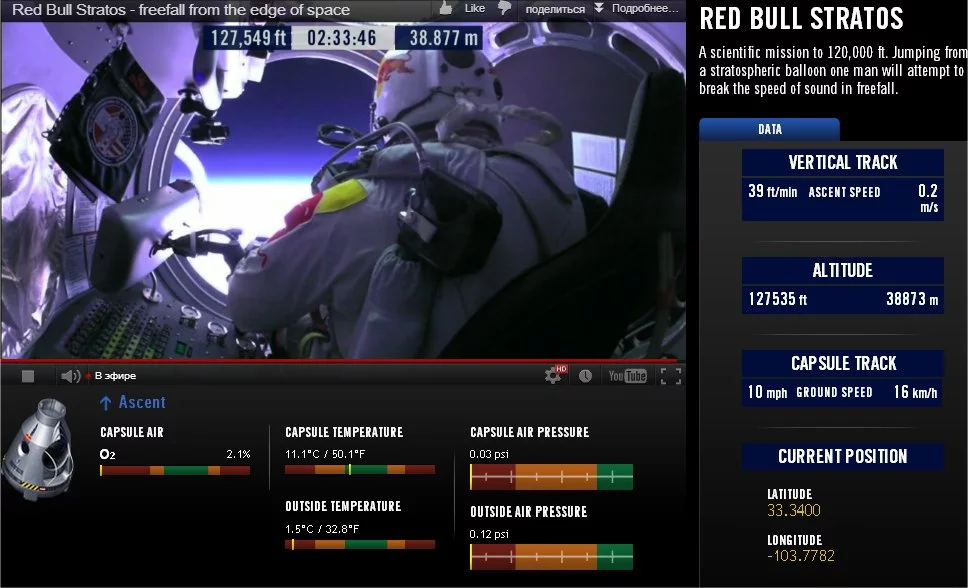Viewport: 968px width, 588px height.
Task: Stop the live video playback
Action: [28, 376]
